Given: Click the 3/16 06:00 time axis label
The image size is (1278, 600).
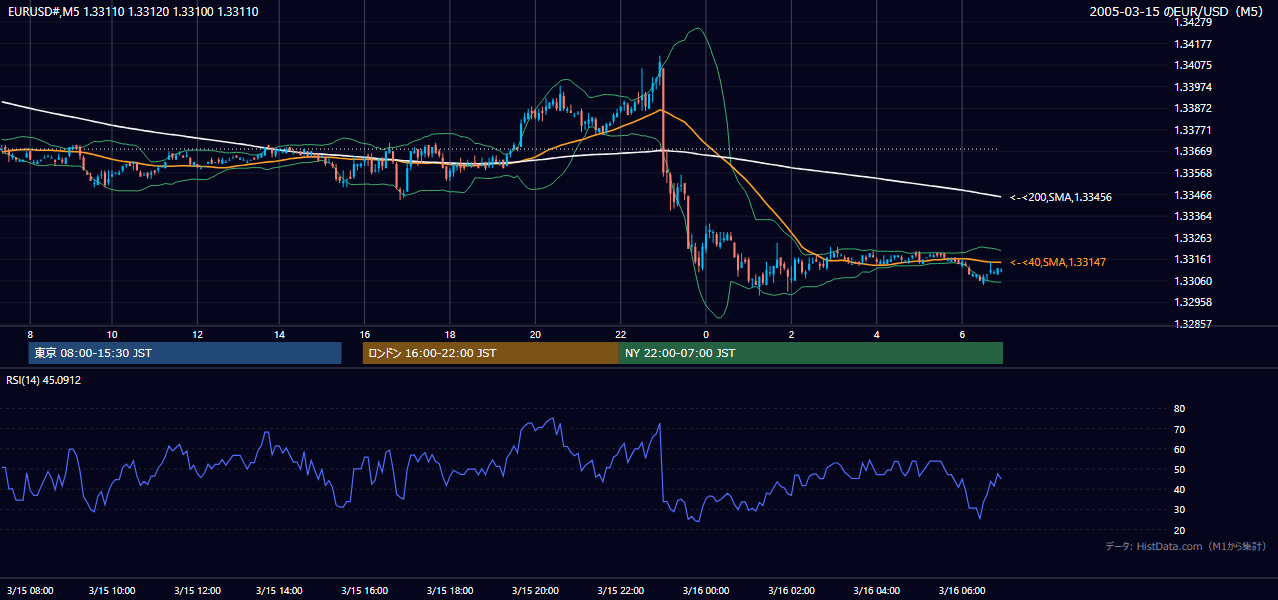Looking at the screenshot, I should coord(962,590).
